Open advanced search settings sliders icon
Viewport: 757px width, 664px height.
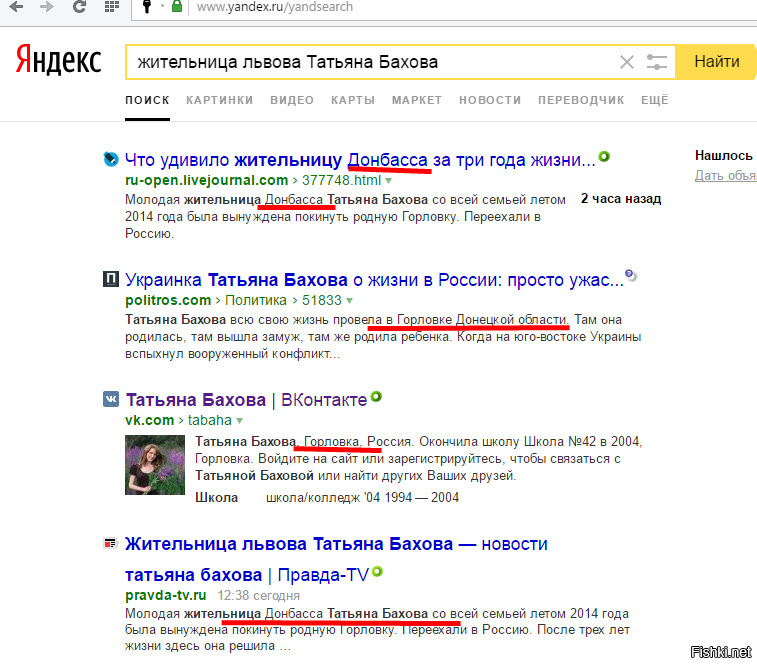coord(657,62)
